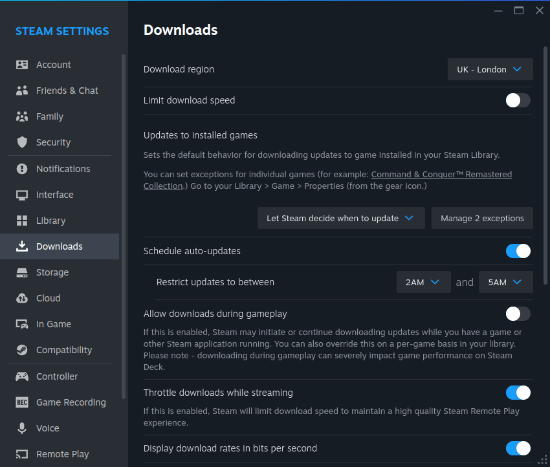Disable Schedule auto-updates switch
Image resolution: width=550 pixels, height=467 pixels.
pos(518,251)
